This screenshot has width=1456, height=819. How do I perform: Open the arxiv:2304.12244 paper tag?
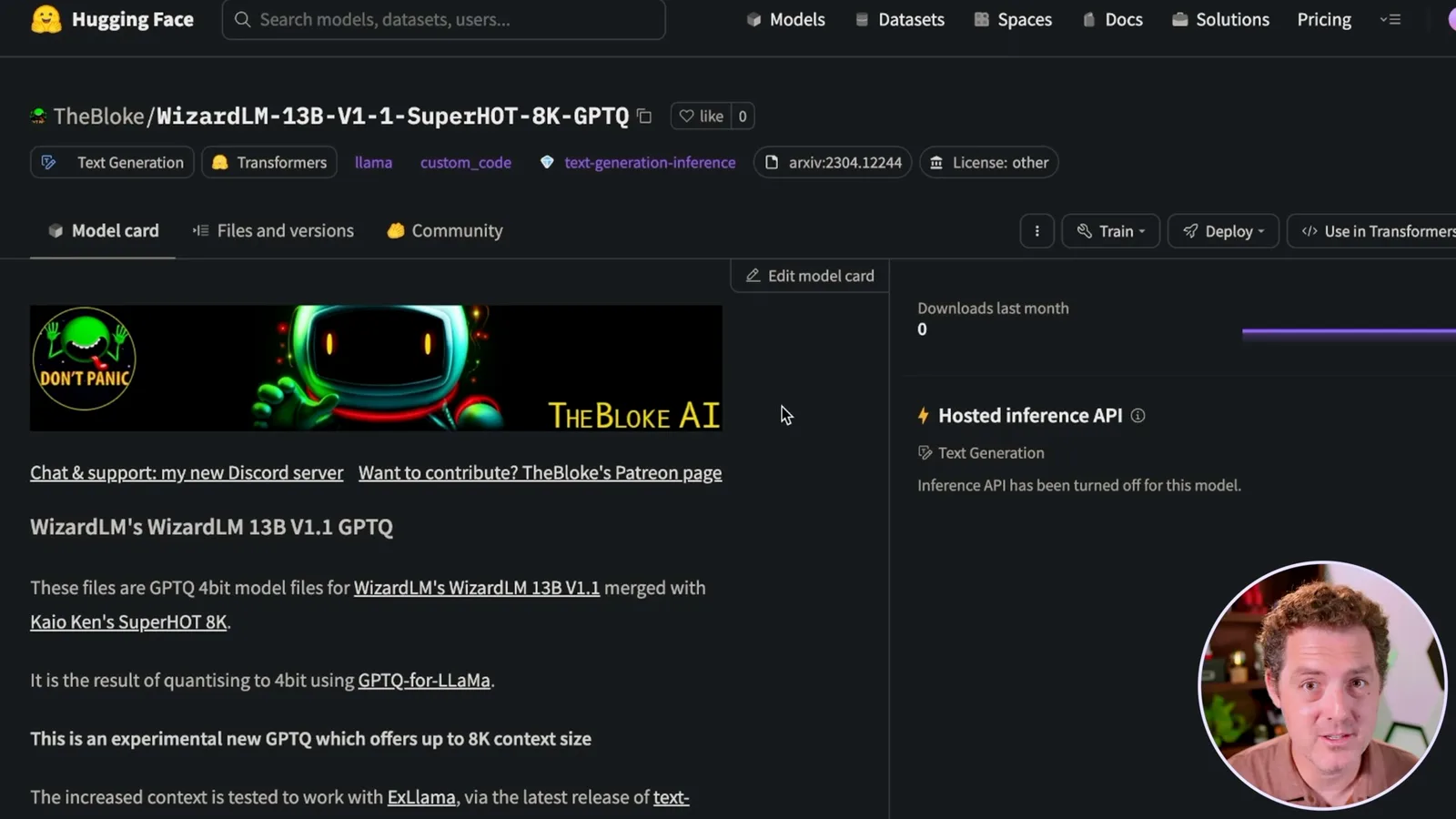tap(833, 162)
